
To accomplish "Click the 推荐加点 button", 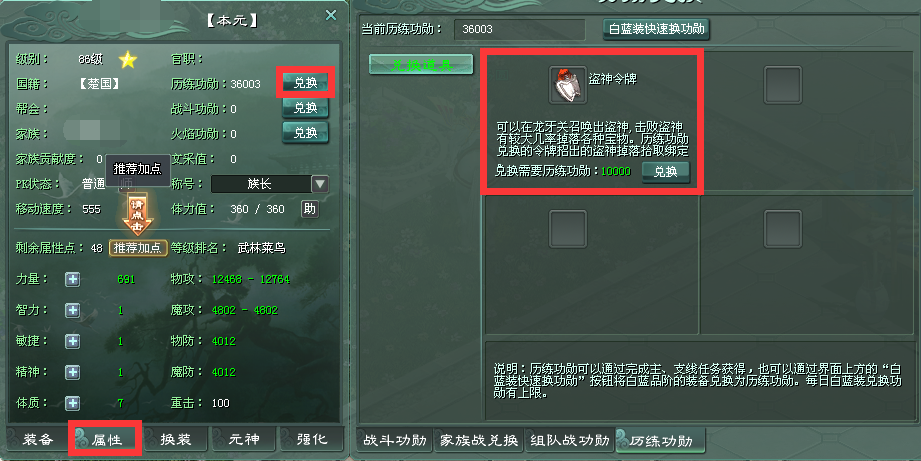I will [x=138, y=247].
